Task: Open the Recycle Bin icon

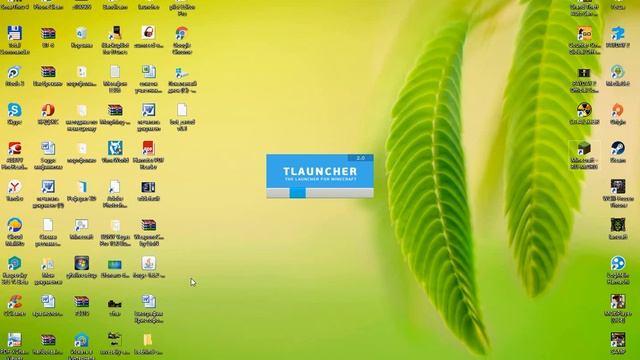Action: pos(81,33)
